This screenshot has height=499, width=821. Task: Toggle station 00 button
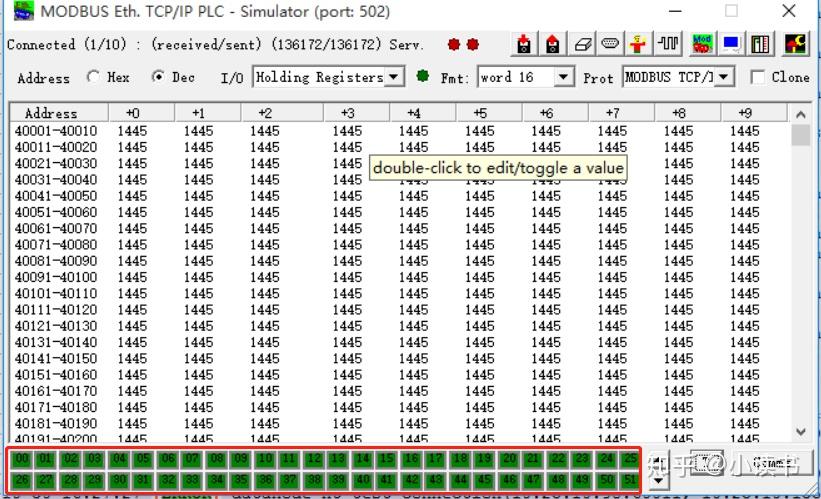coord(21,459)
